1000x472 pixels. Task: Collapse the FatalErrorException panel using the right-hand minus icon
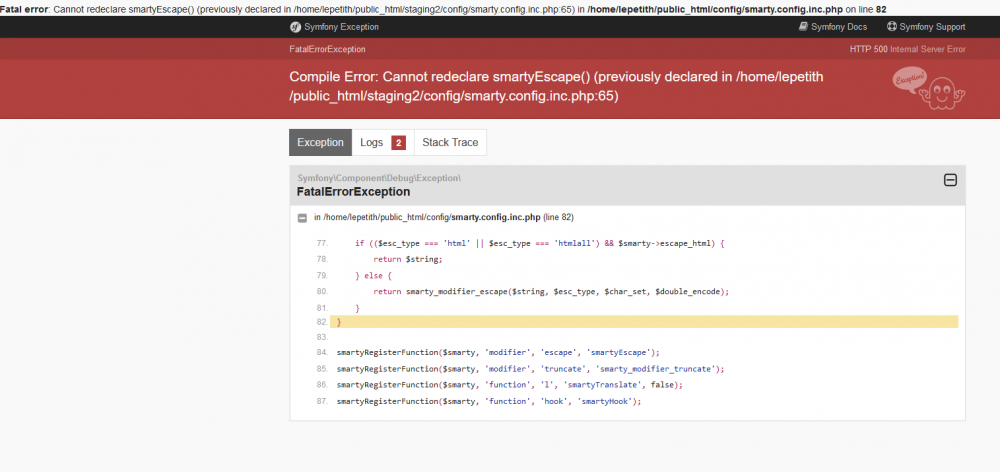coord(951,180)
